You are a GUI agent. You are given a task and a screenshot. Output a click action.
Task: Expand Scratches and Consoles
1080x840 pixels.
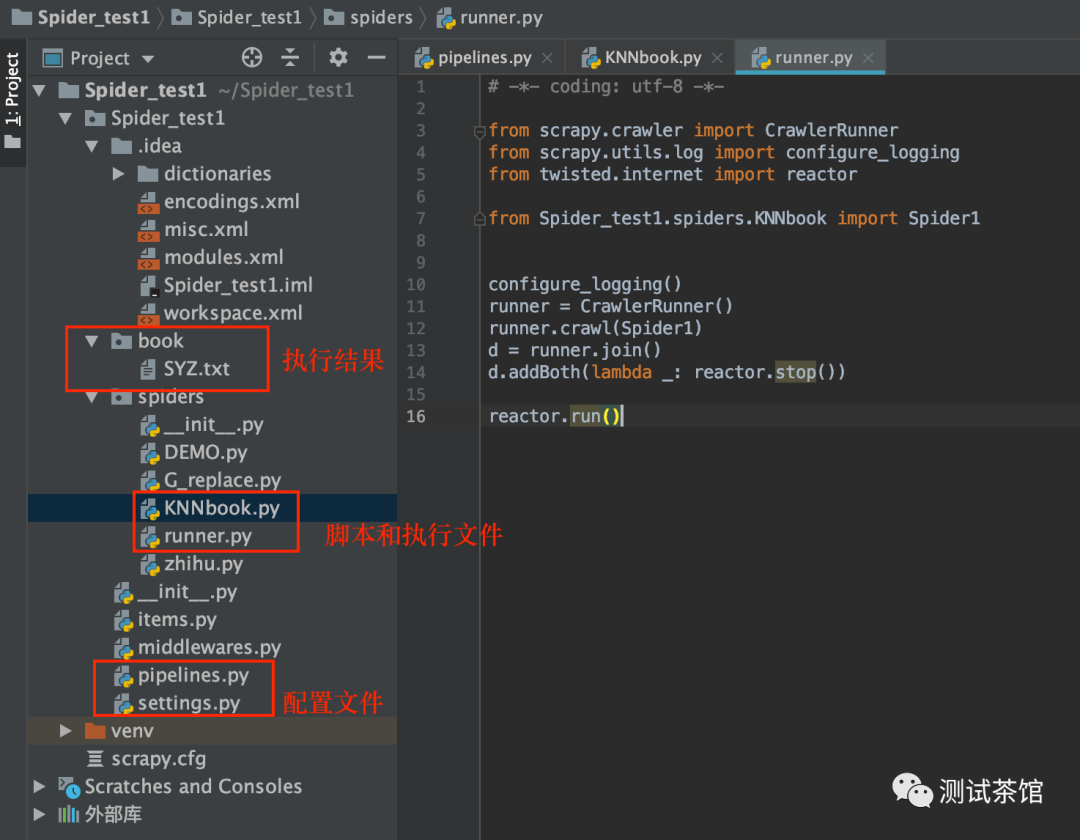(x=39, y=786)
